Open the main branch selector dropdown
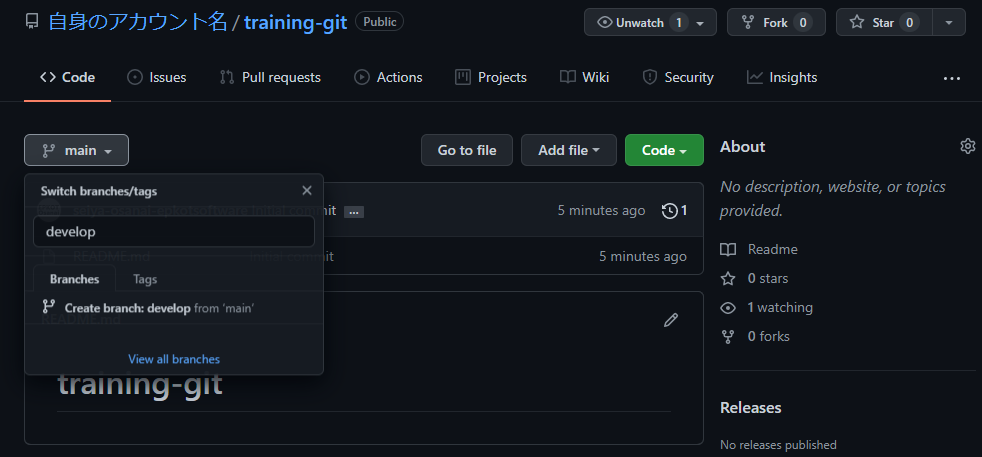This screenshot has width=982, height=457. pos(76,150)
